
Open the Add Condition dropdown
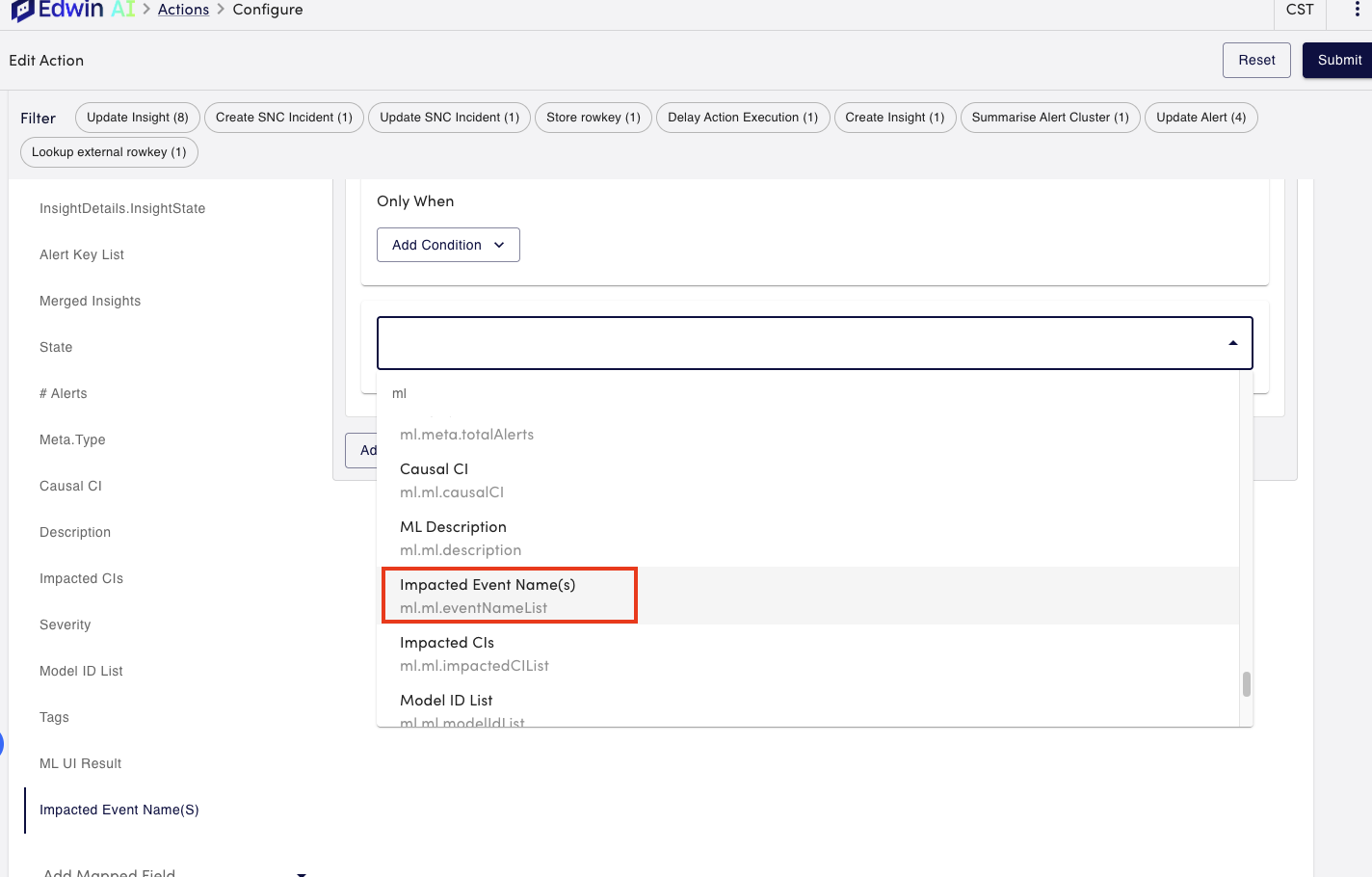tap(447, 245)
